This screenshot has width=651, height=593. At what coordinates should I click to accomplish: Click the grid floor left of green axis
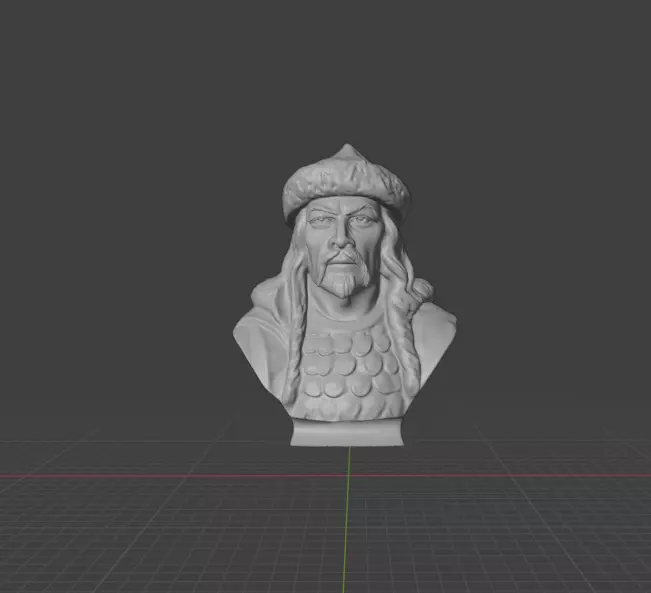[x=166, y=532]
